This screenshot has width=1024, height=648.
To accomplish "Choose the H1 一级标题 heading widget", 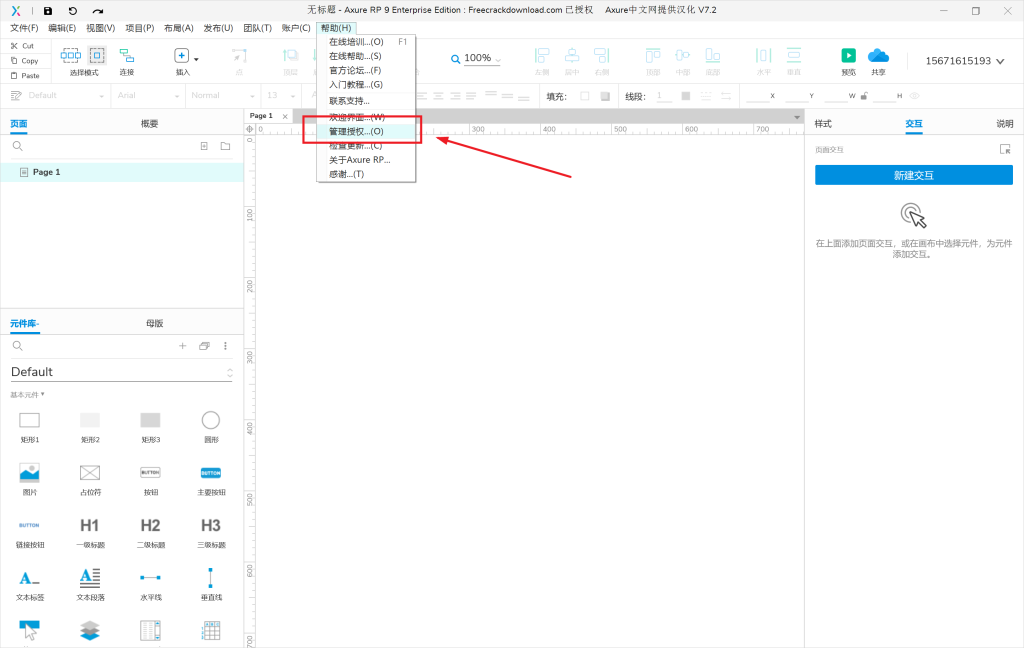I will pyautogui.click(x=90, y=526).
